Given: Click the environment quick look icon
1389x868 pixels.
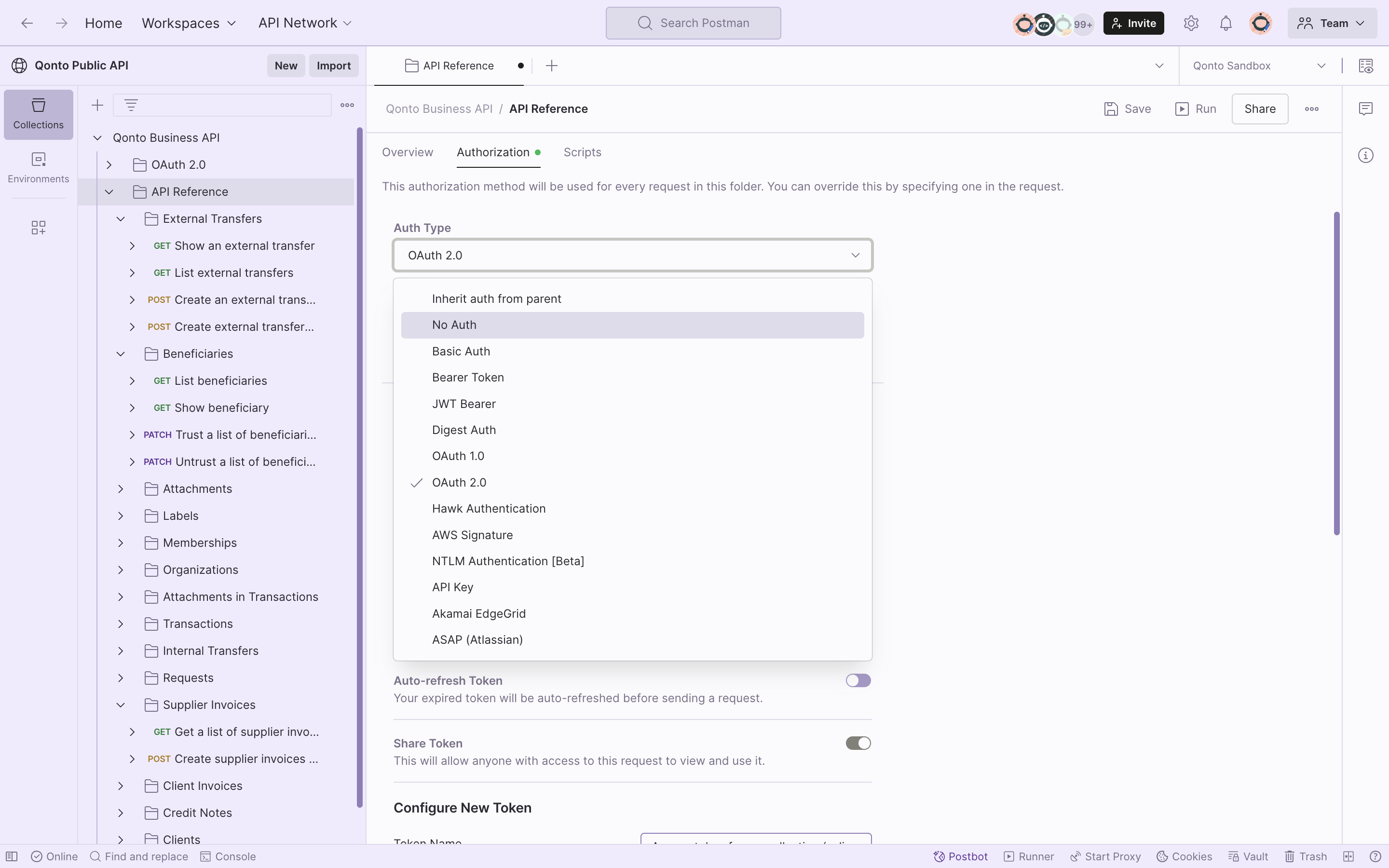Looking at the screenshot, I should point(1365,66).
